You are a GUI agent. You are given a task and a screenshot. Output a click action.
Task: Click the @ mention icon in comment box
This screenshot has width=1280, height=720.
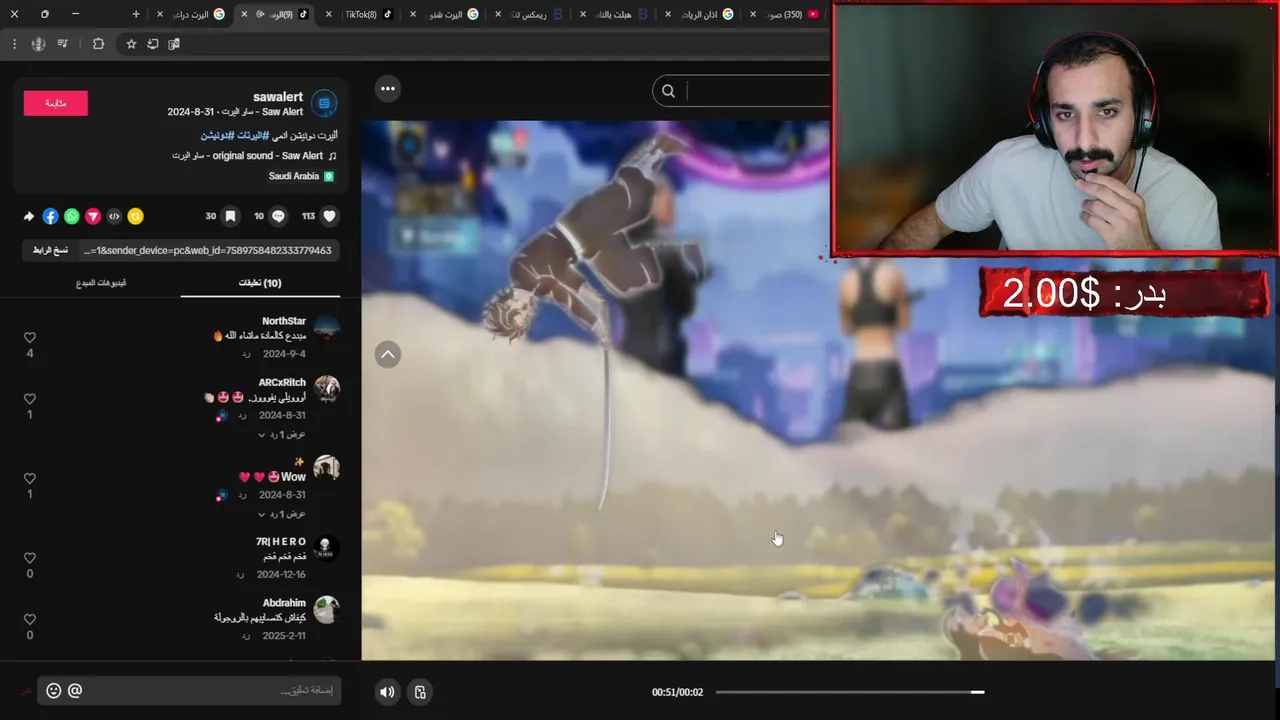pyautogui.click(x=75, y=690)
